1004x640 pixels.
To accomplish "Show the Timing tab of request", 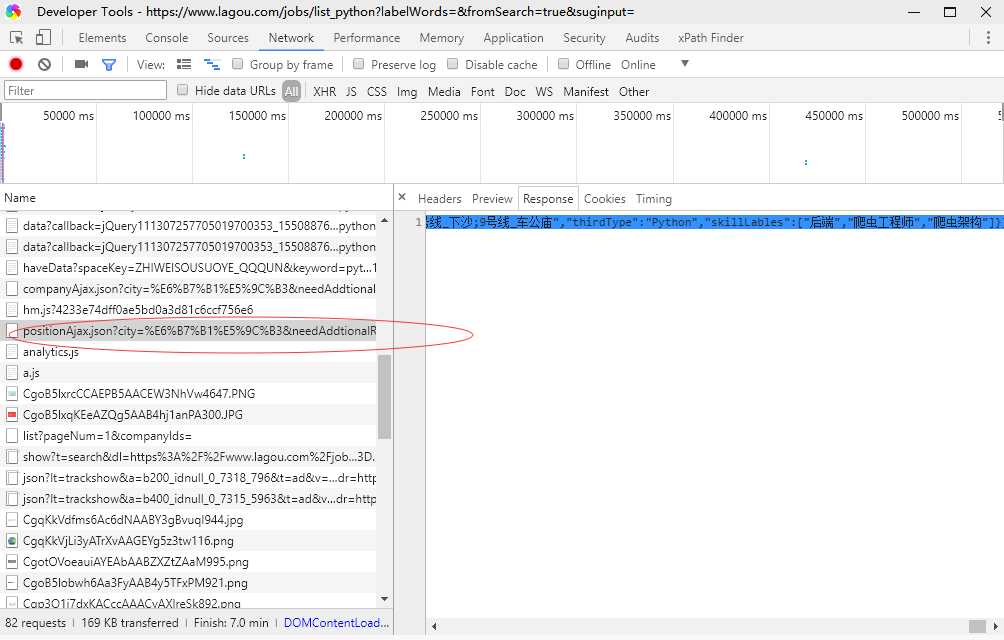I will tap(654, 199).
